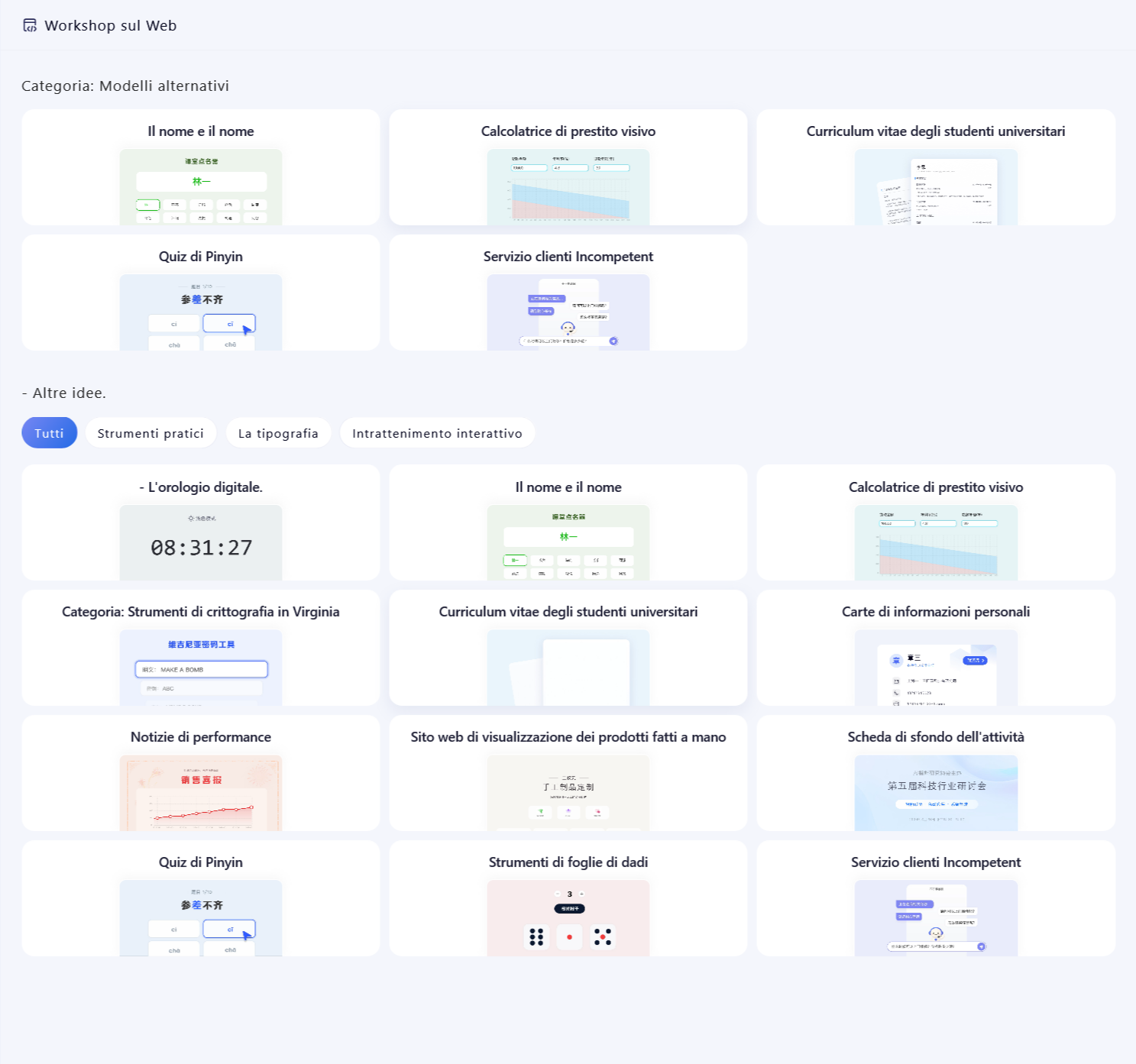The width and height of the screenshot is (1136, 1064).
Task: Open Sito web di visualizzazione prodotti card
Action: pos(568,773)
